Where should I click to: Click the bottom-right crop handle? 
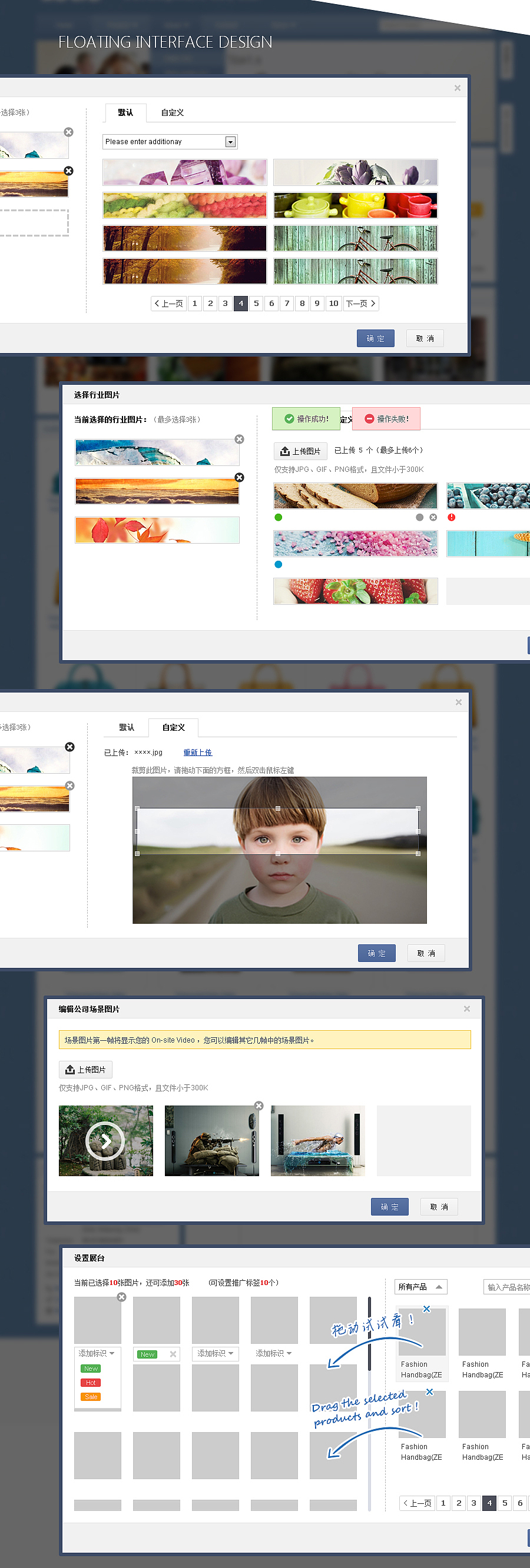[x=418, y=853]
